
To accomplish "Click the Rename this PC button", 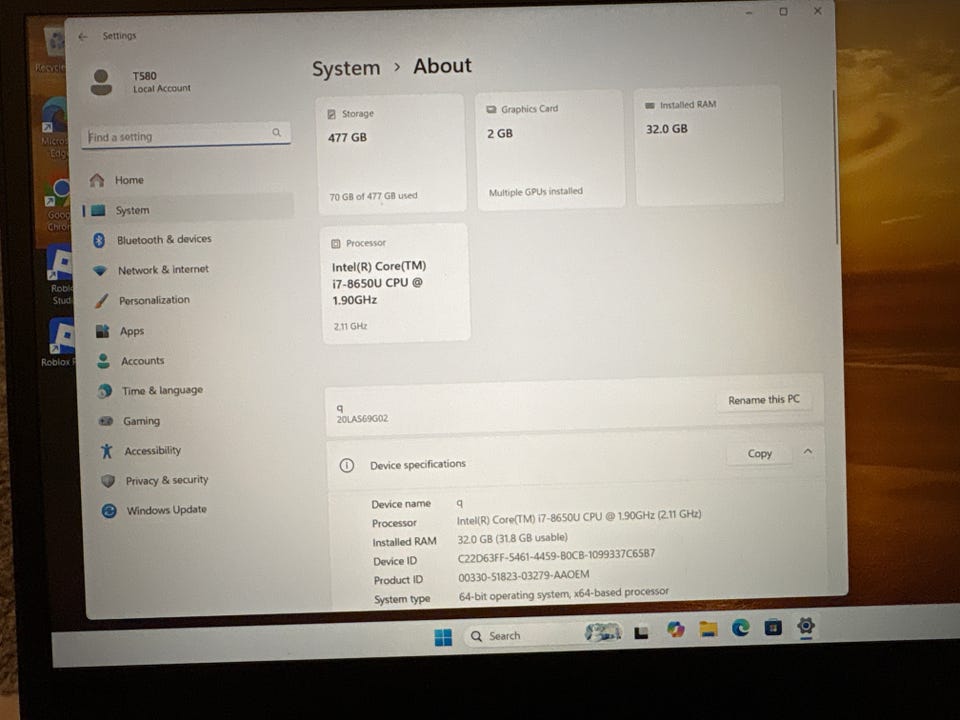I will 764,400.
